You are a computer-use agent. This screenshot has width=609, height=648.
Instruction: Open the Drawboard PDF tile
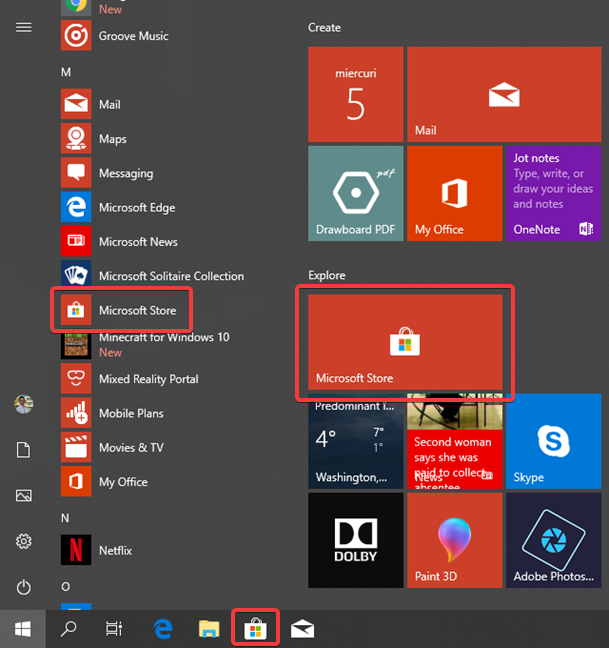[x=356, y=193]
